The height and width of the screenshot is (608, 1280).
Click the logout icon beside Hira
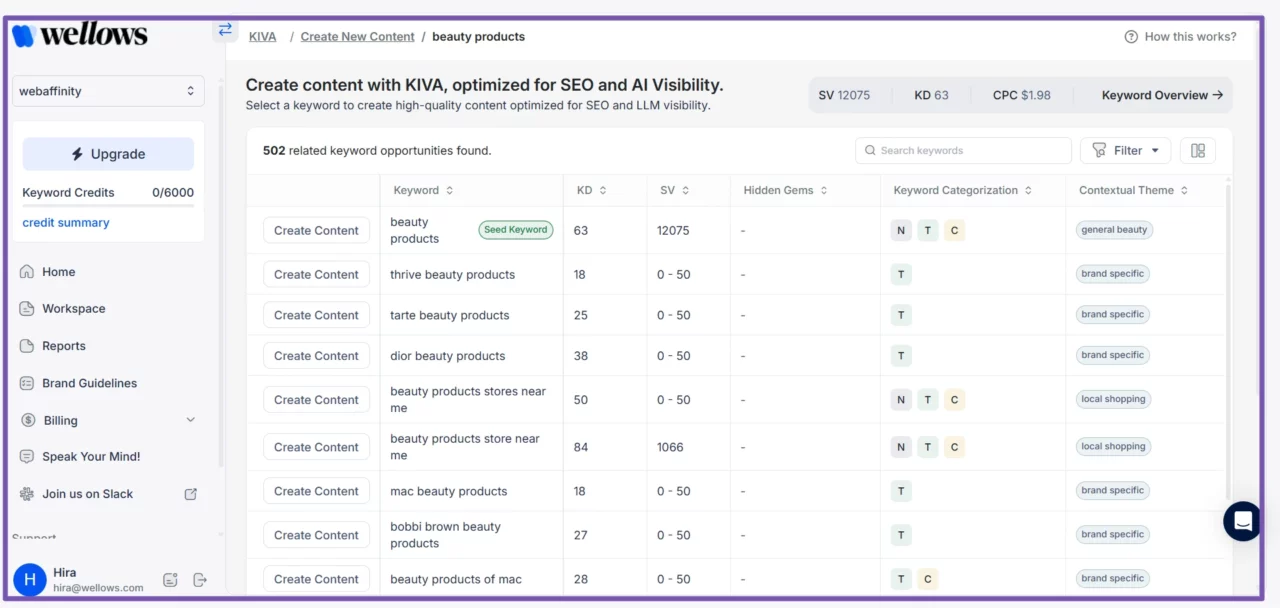200,580
